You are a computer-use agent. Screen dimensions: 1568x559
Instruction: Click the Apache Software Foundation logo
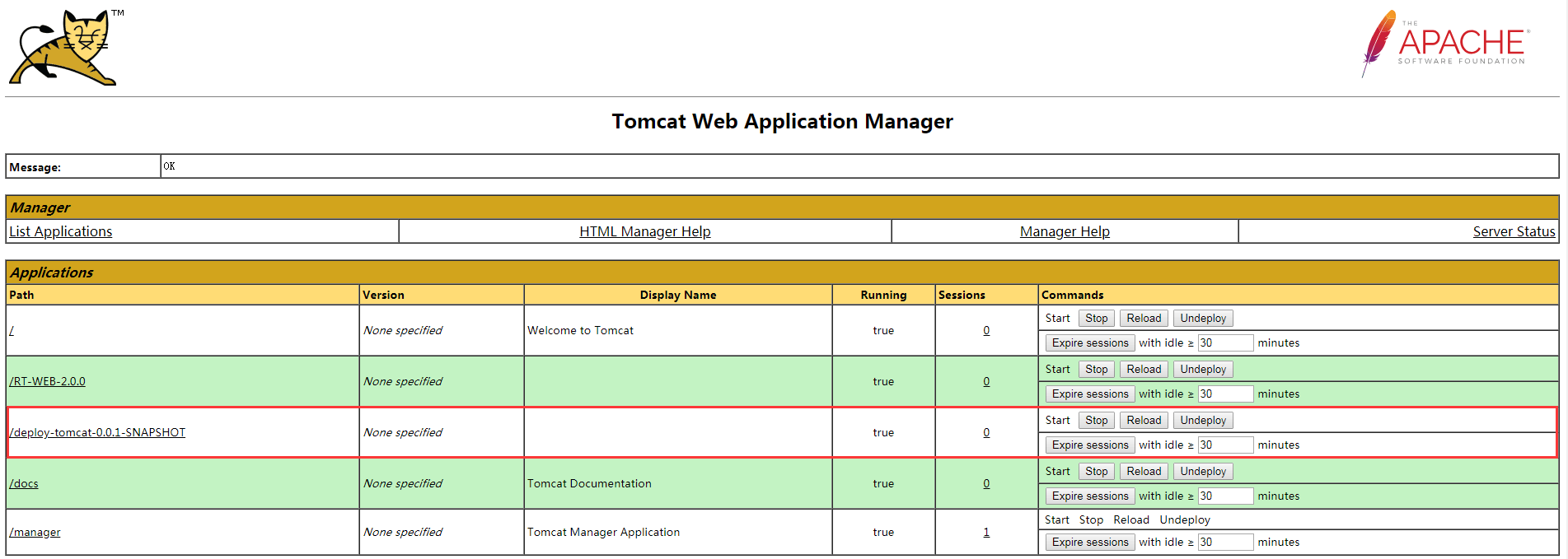[1446, 44]
